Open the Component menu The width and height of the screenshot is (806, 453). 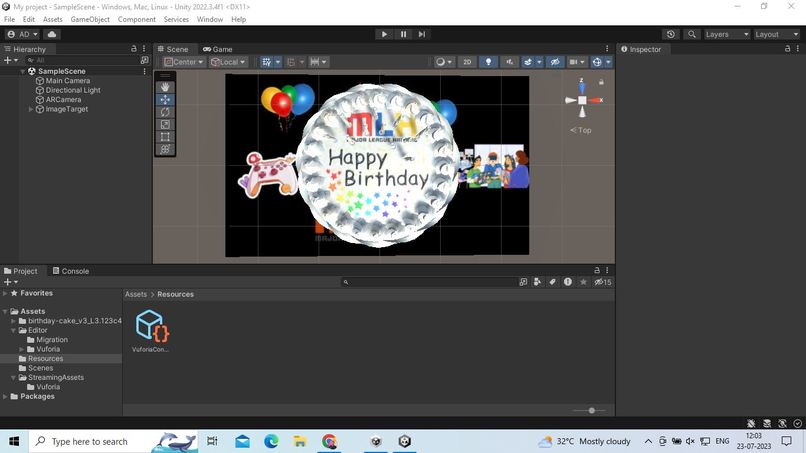coord(137,19)
